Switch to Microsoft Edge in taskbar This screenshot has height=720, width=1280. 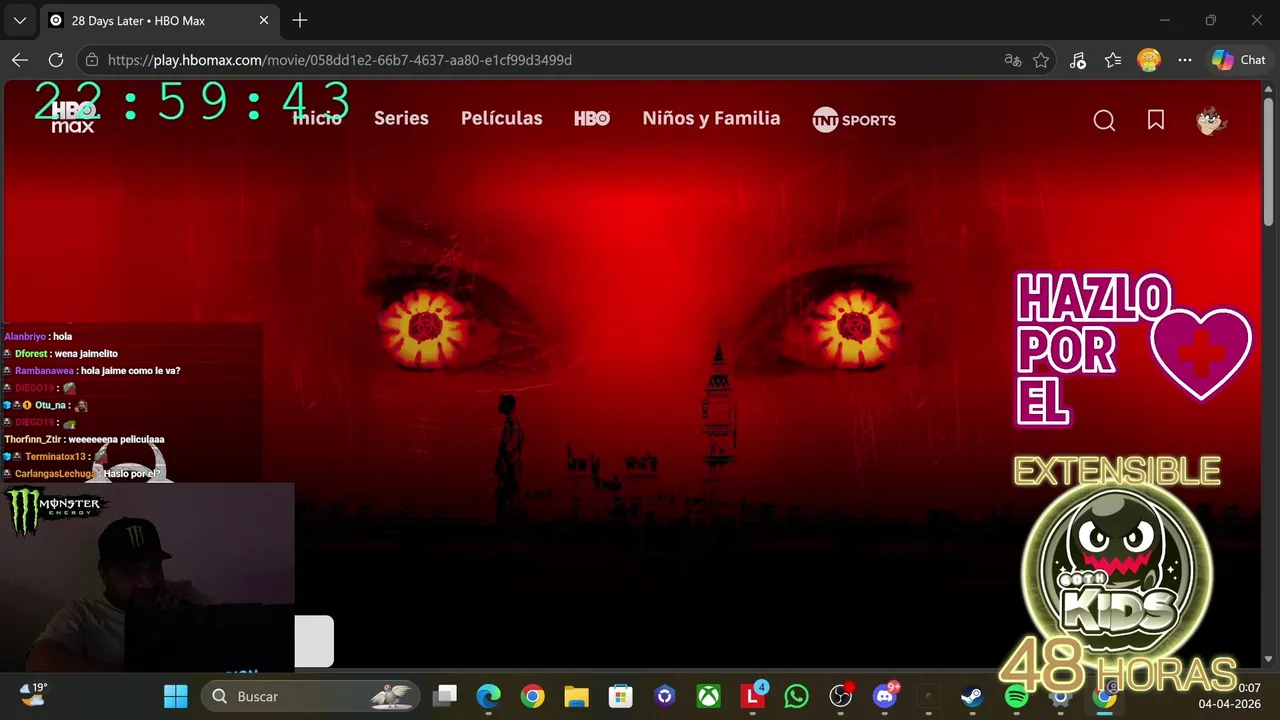point(488,696)
